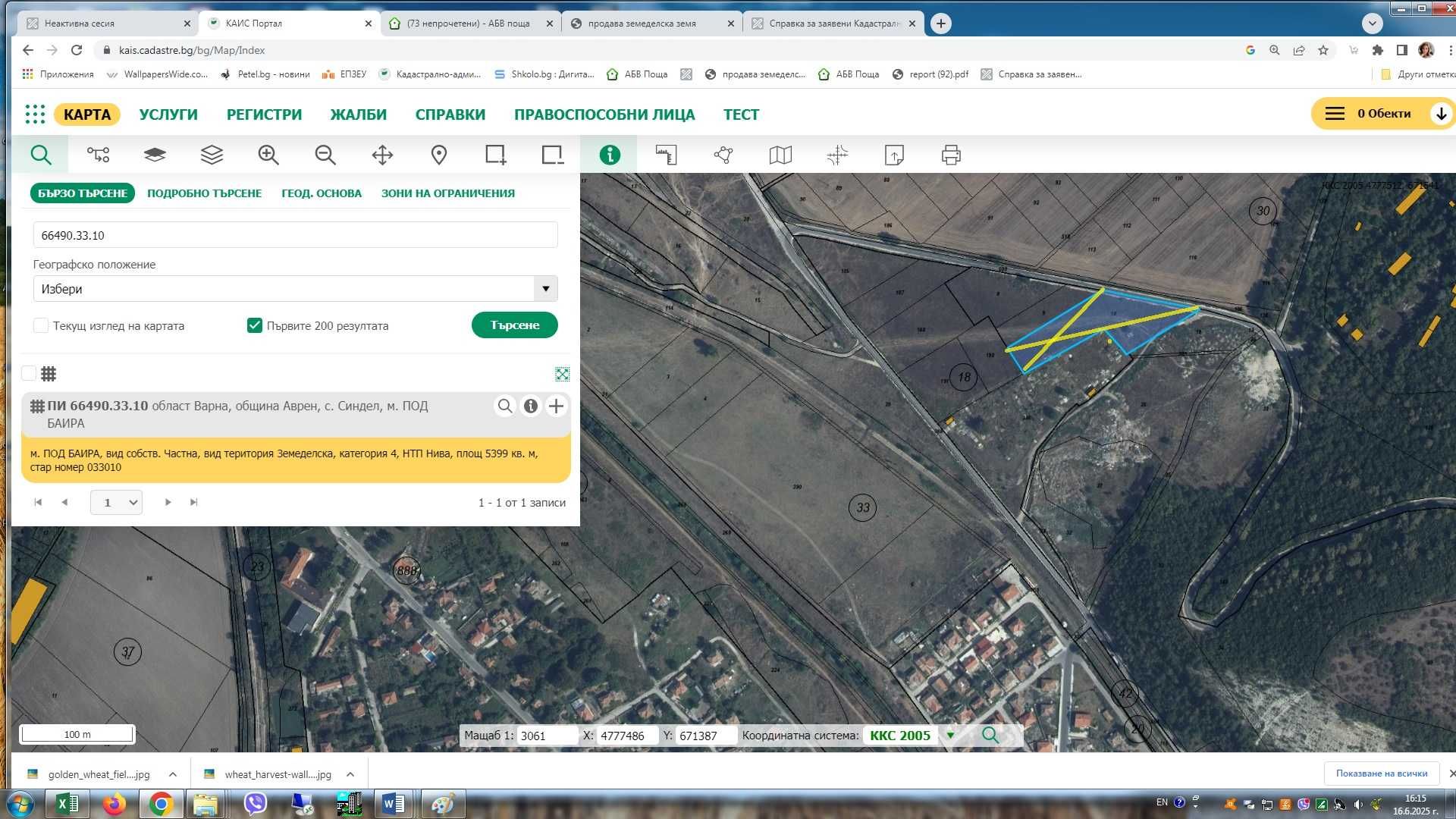Click the printer icon in map toolbar
Viewport: 1456px width, 819px height.
point(950,155)
